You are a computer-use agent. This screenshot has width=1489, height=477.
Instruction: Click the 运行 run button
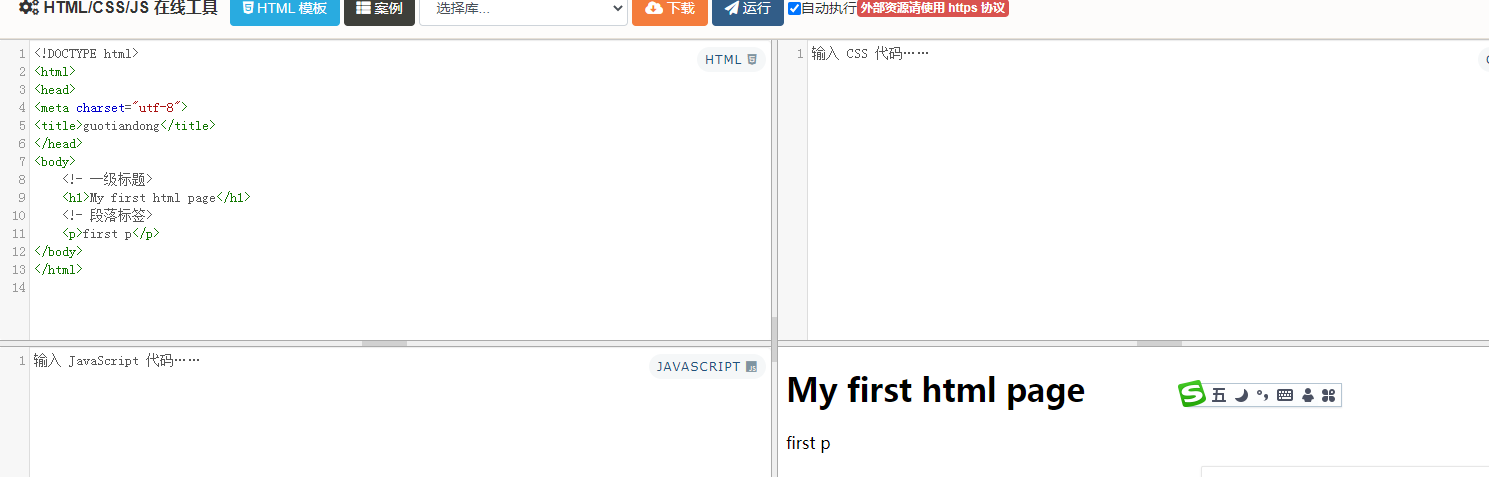pos(748,9)
